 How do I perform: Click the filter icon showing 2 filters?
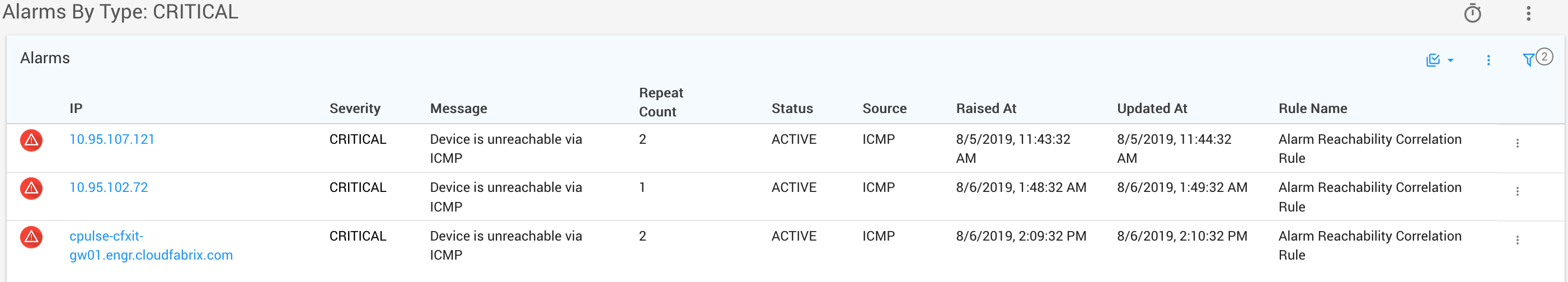click(1528, 60)
